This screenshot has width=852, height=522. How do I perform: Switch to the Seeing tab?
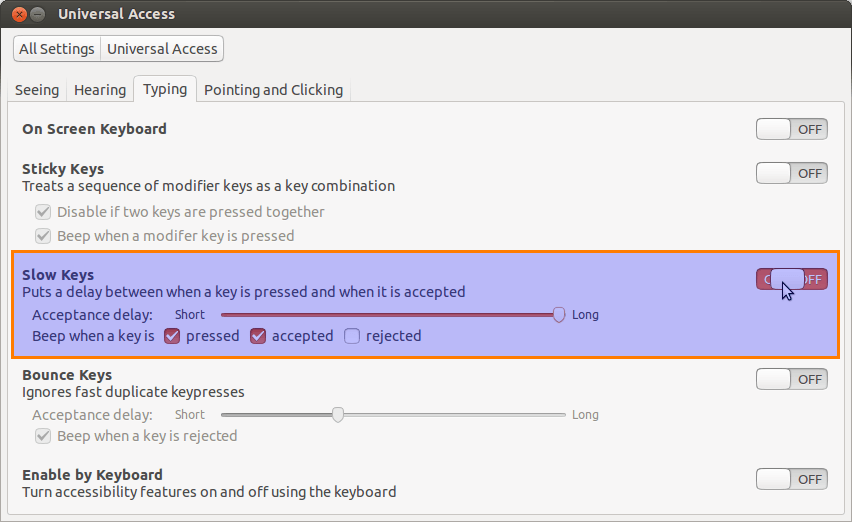[x=37, y=90]
